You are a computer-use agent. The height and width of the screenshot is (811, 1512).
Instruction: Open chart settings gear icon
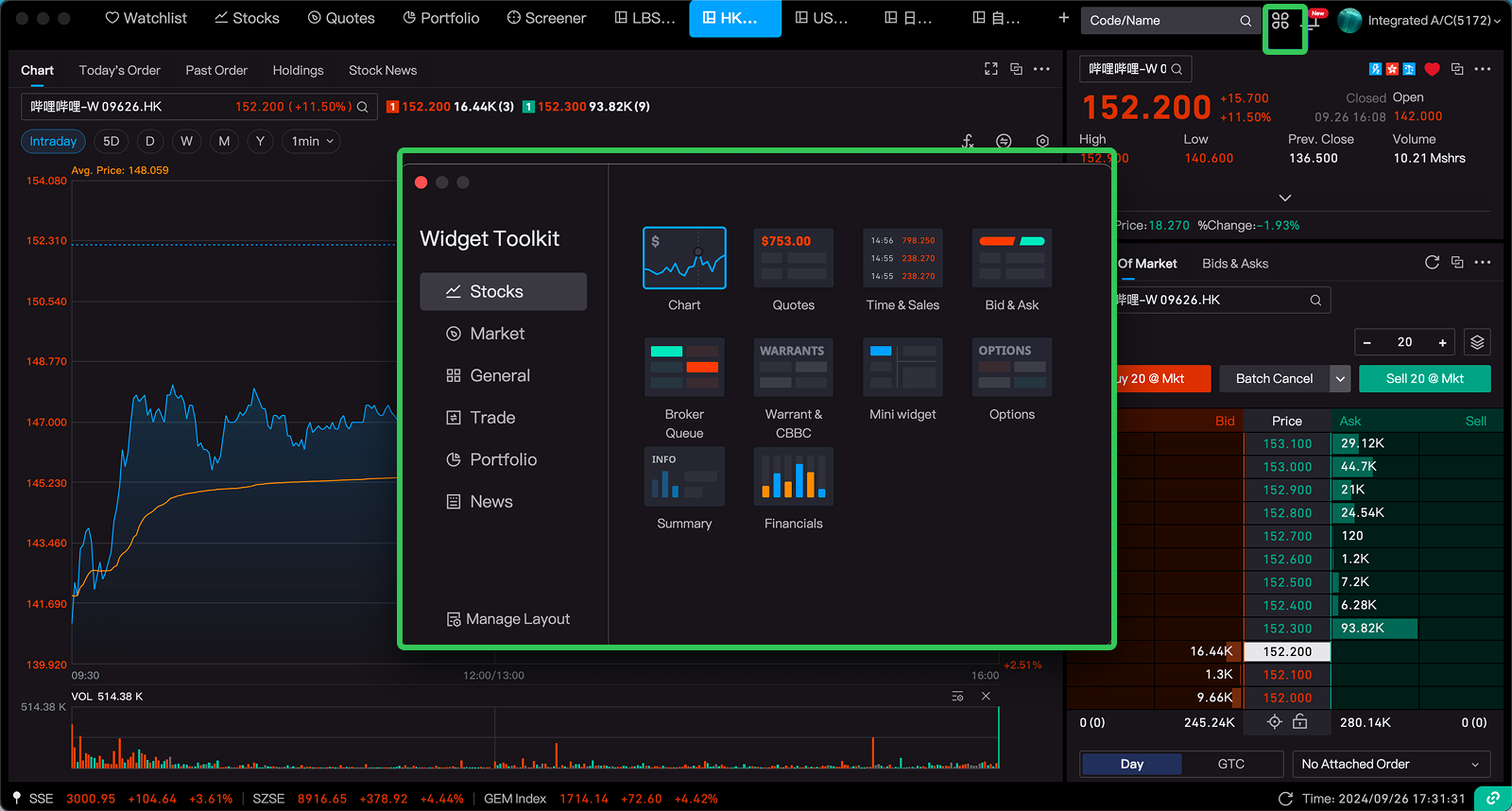1042,141
